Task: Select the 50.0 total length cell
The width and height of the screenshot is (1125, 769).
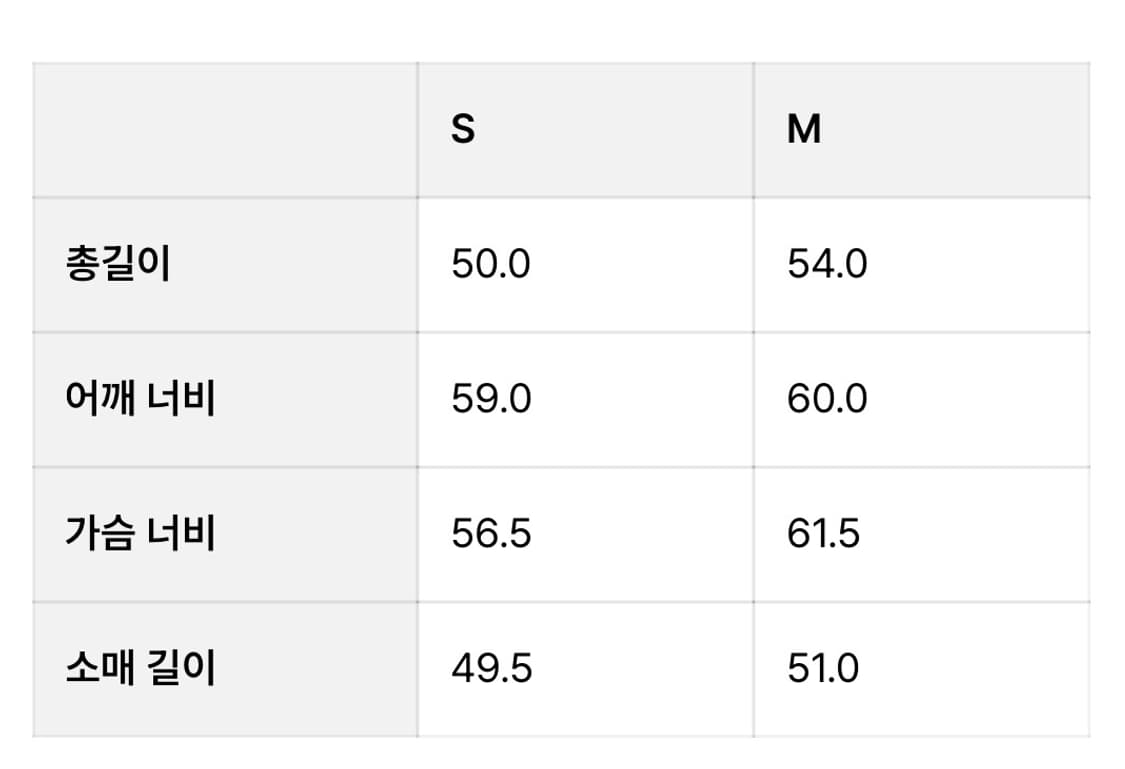Action: click(x=491, y=265)
